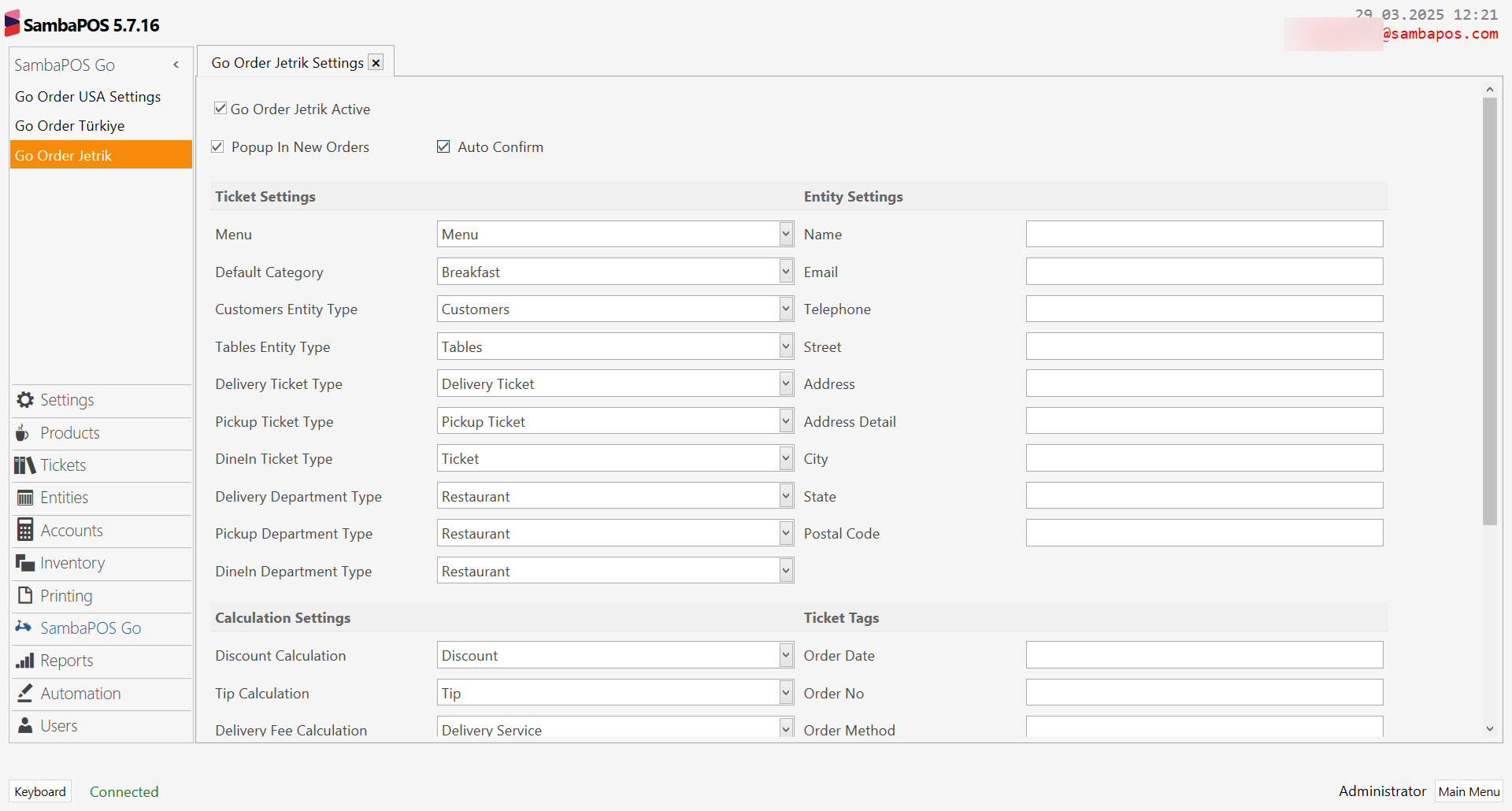
Task: Switch to Go Order USA Settings
Action: click(x=88, y=96)
